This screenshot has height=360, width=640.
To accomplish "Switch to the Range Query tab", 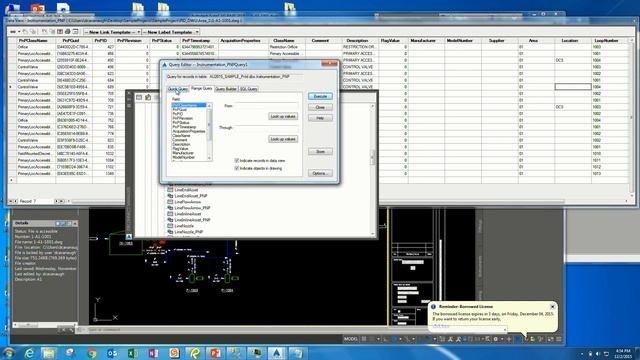I will (202, 88).
